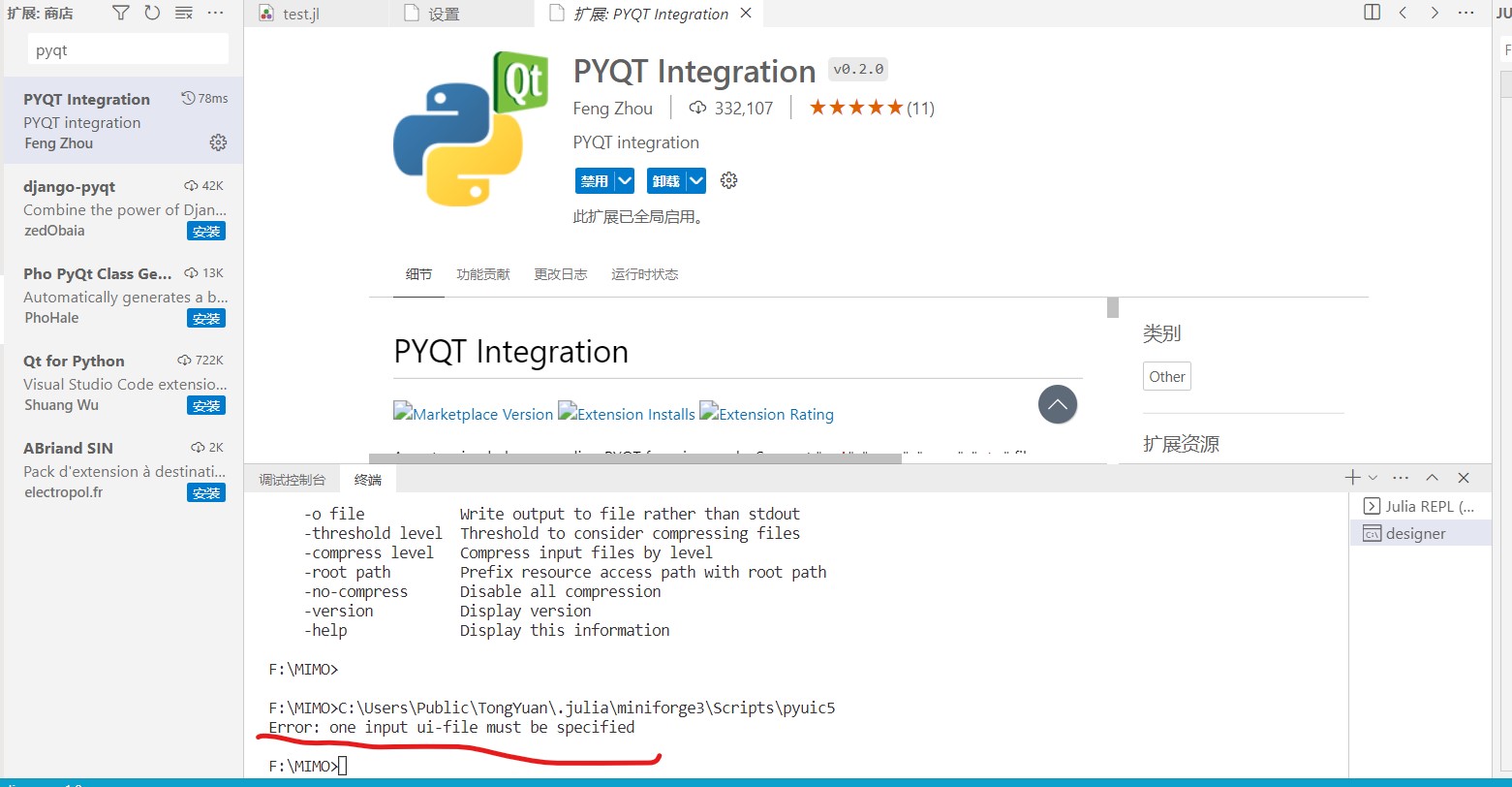The image size is (1512, 787).
Task: Select the django-pyqt extension entry
Action: [124, 208]
